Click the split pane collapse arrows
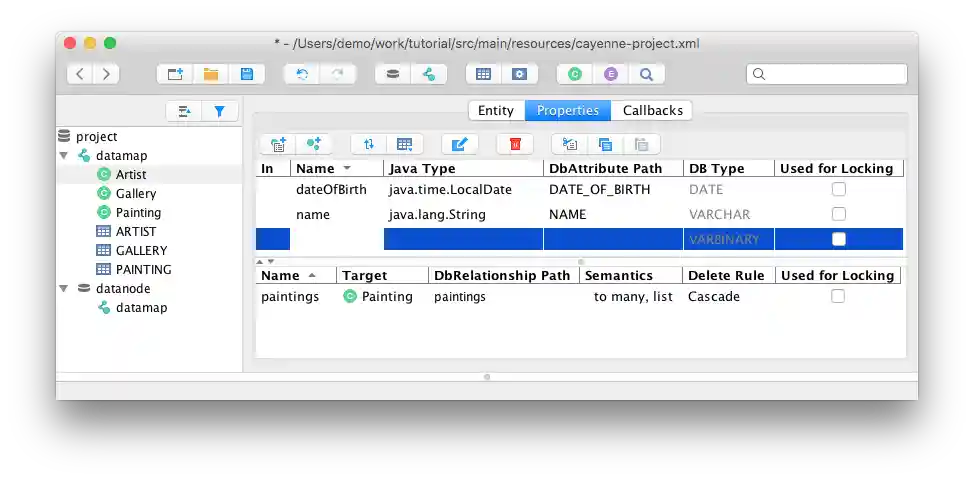Screen dimensions: 974x480 pyautogui.click(x=265, y=261)
